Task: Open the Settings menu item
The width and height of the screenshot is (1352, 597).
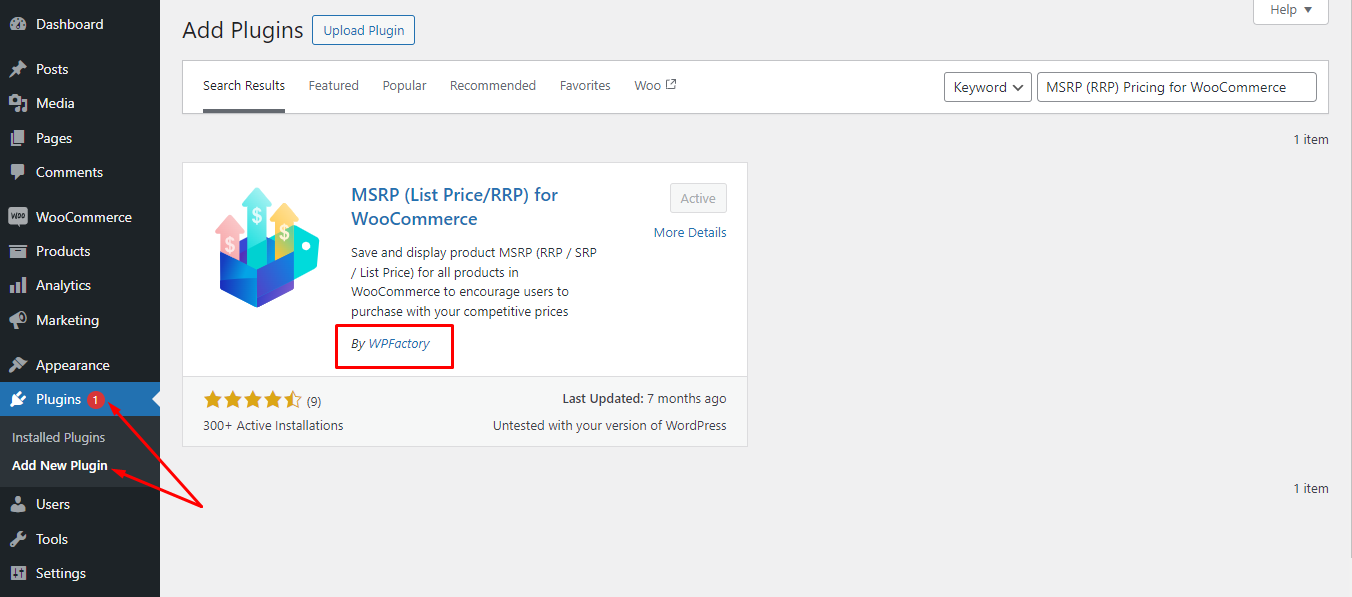Action: (x=80, y=573)
